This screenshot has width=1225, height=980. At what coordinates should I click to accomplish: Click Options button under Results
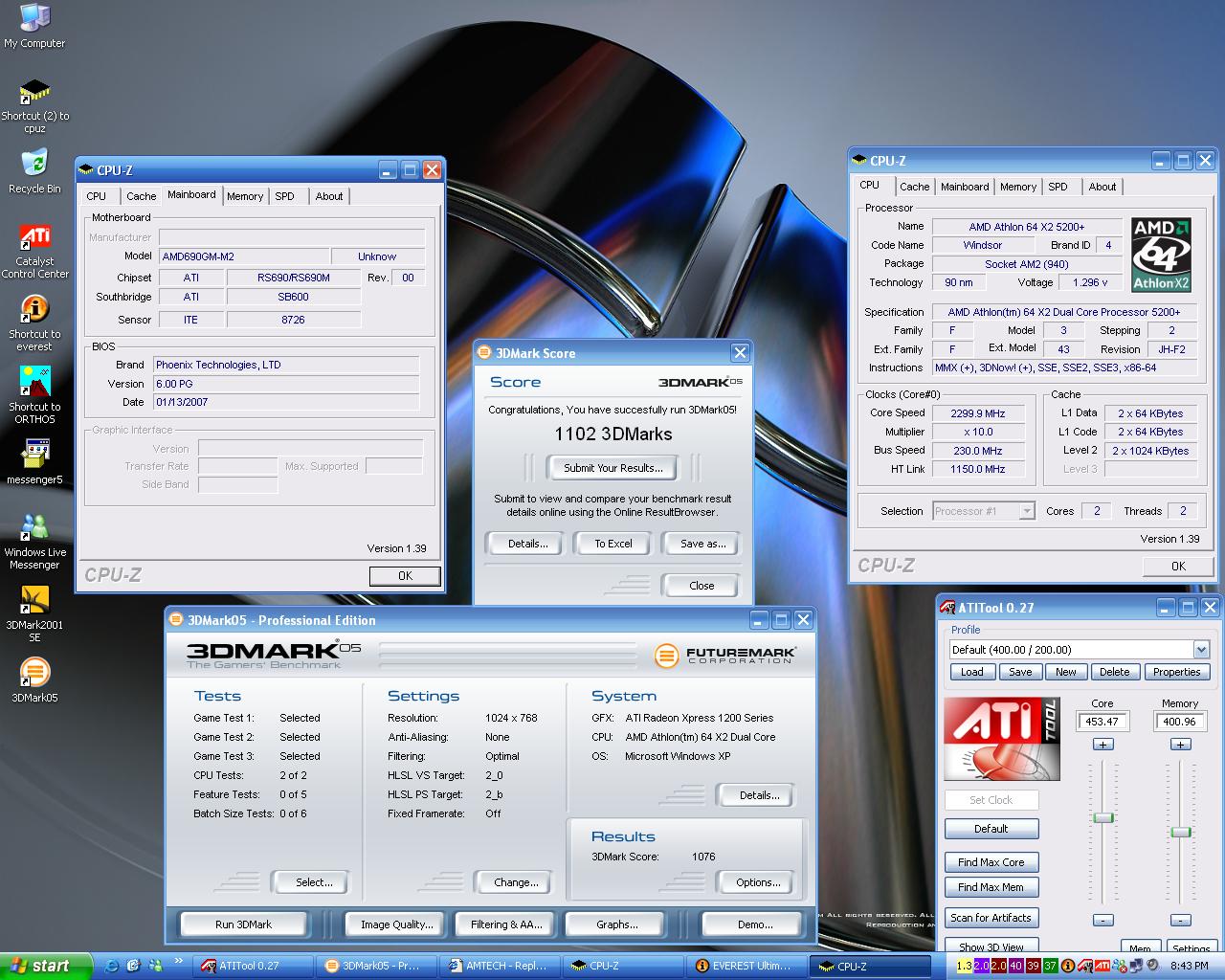(x=758, y=882)
